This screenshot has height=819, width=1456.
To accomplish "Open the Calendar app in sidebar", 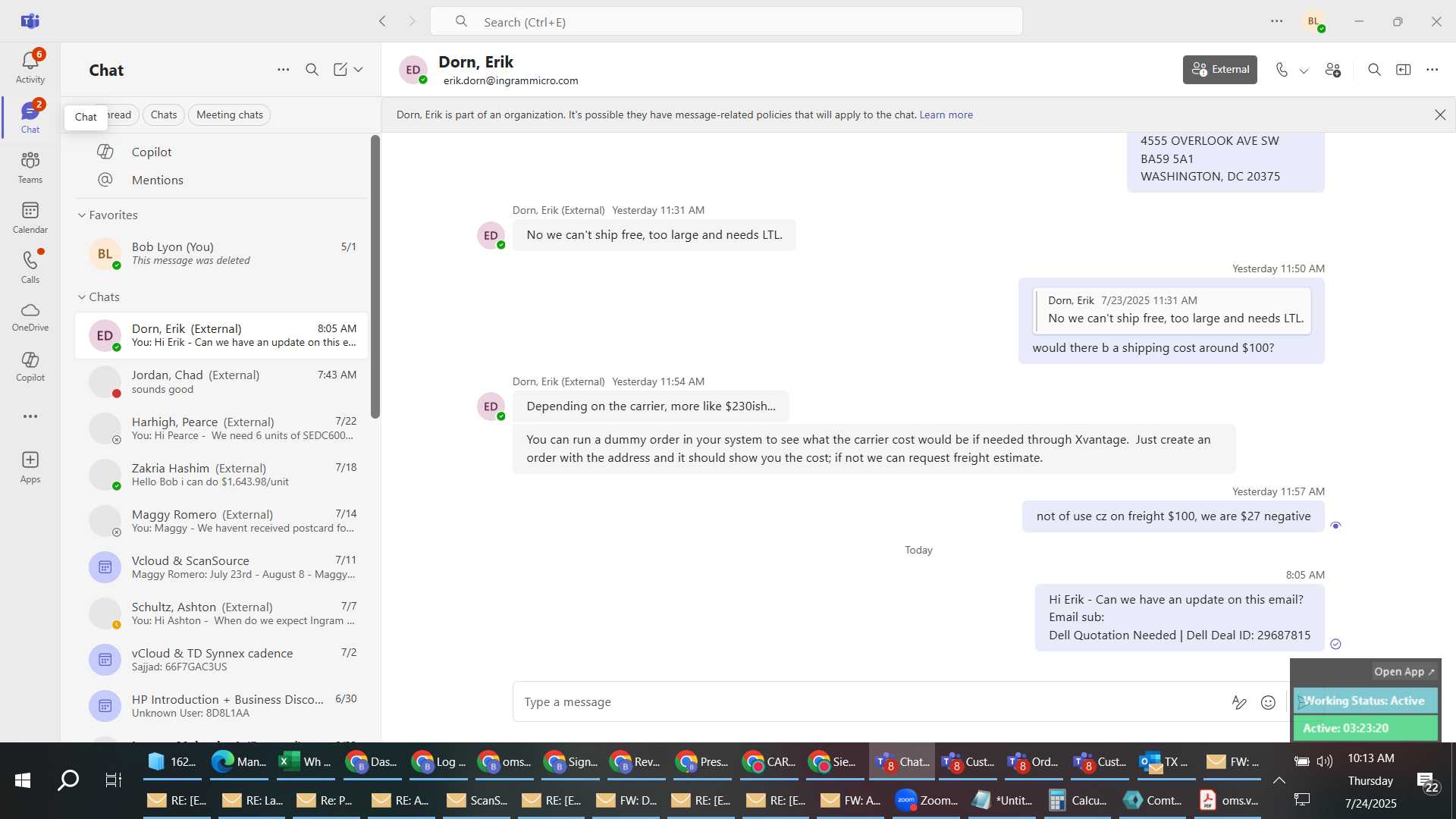I will [x=30, y=218].
